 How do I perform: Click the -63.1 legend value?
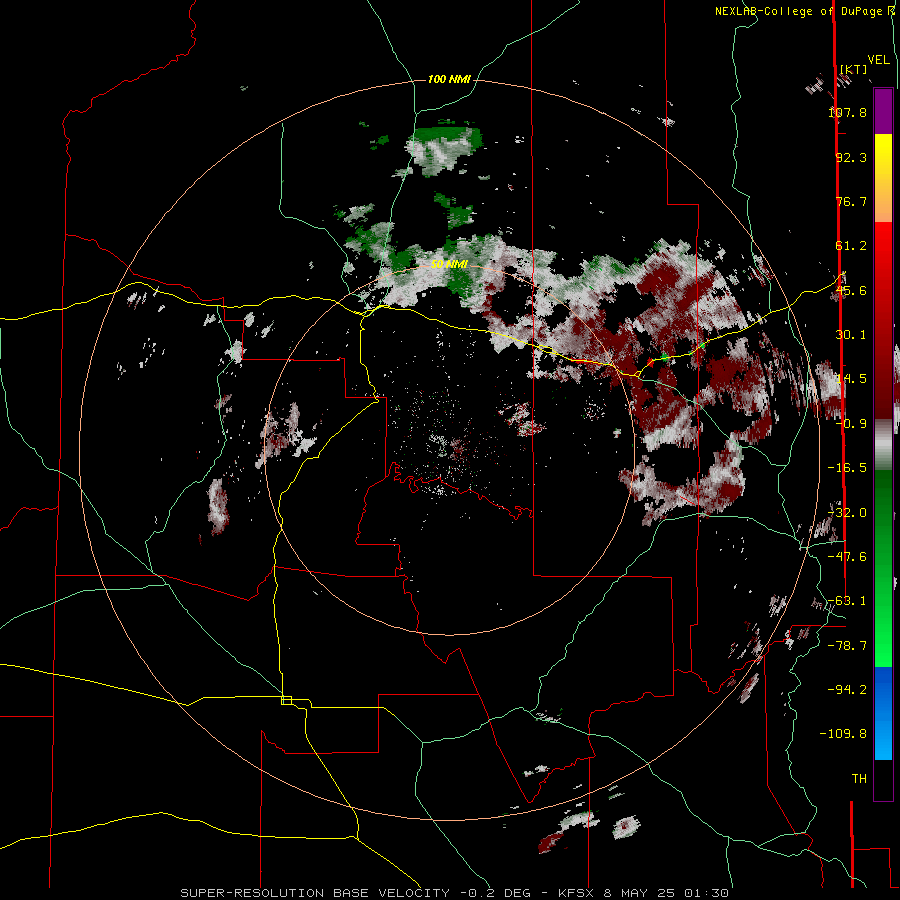click(x=847, y=601)
